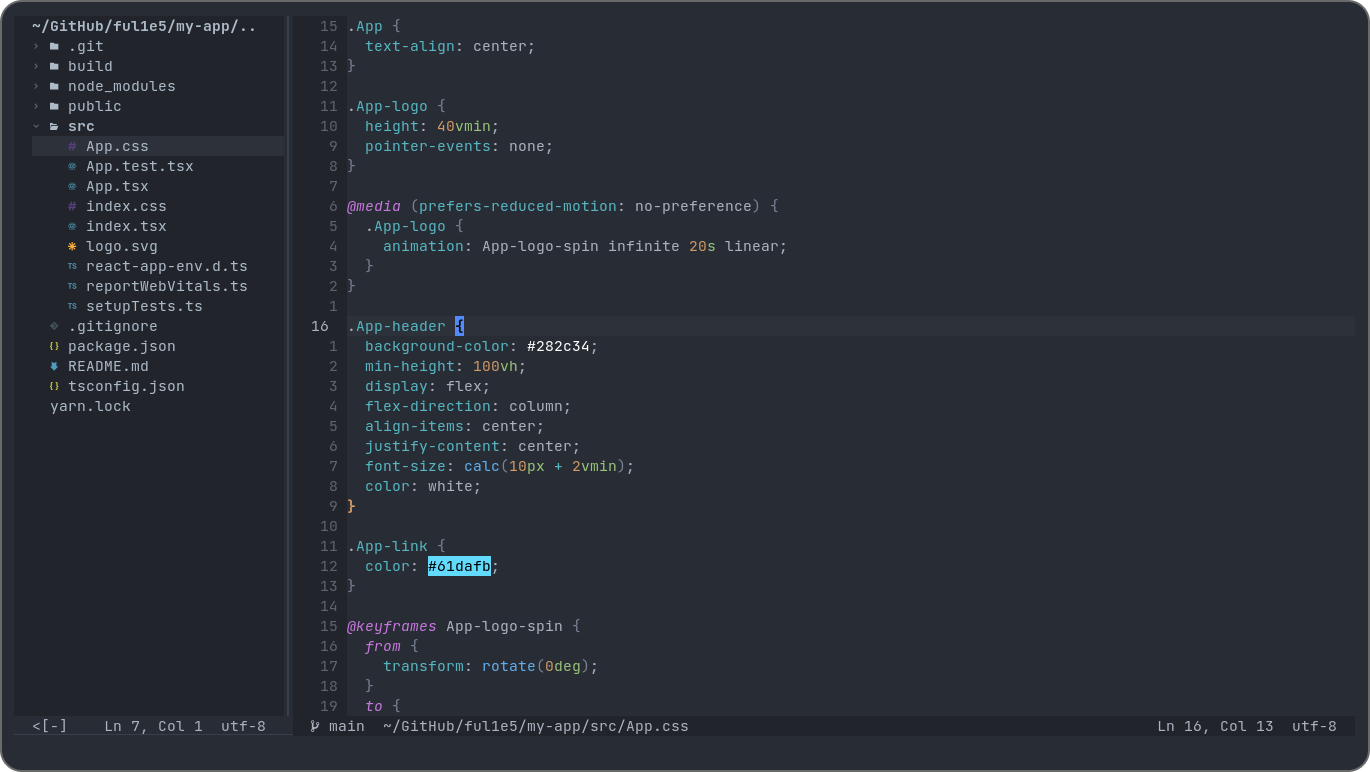
Task: Expand the node_modules folder
Action: coord(36,86)
